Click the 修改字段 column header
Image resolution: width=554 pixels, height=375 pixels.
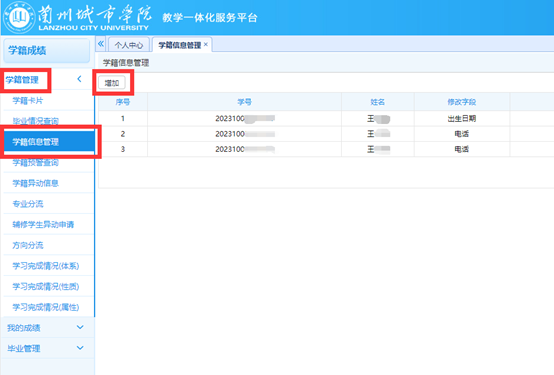click(462, 102)
